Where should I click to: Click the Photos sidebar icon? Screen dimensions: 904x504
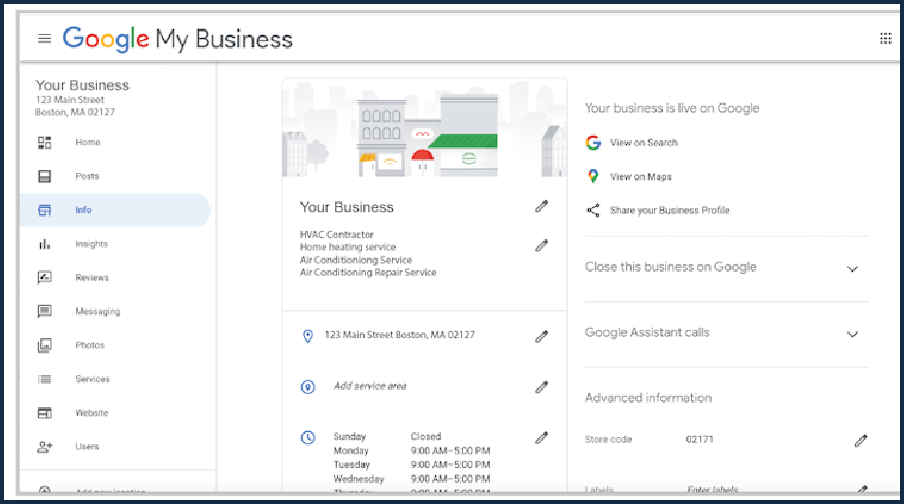pos(44,345)
